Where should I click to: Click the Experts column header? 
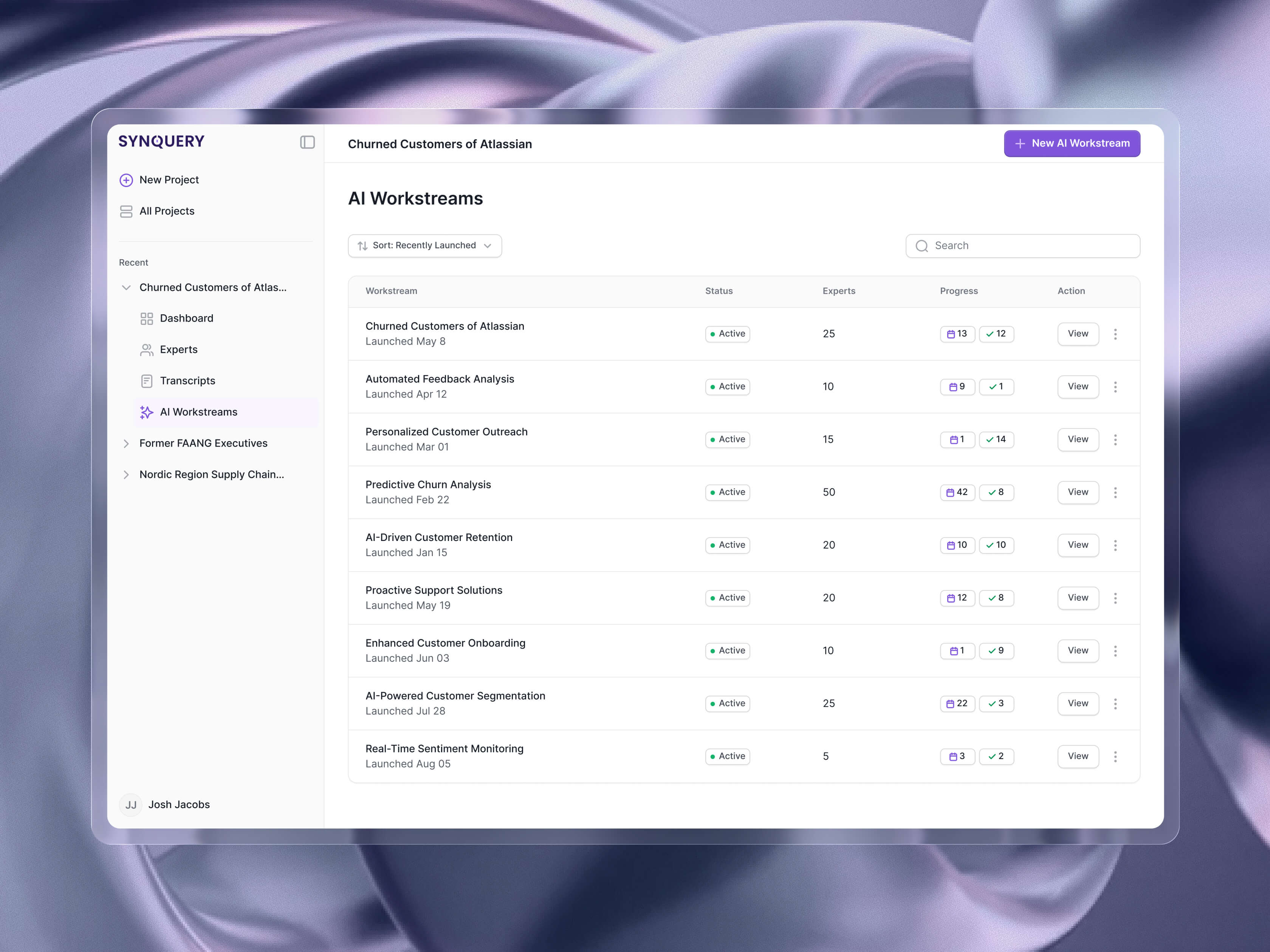click(x=839, y=291)
